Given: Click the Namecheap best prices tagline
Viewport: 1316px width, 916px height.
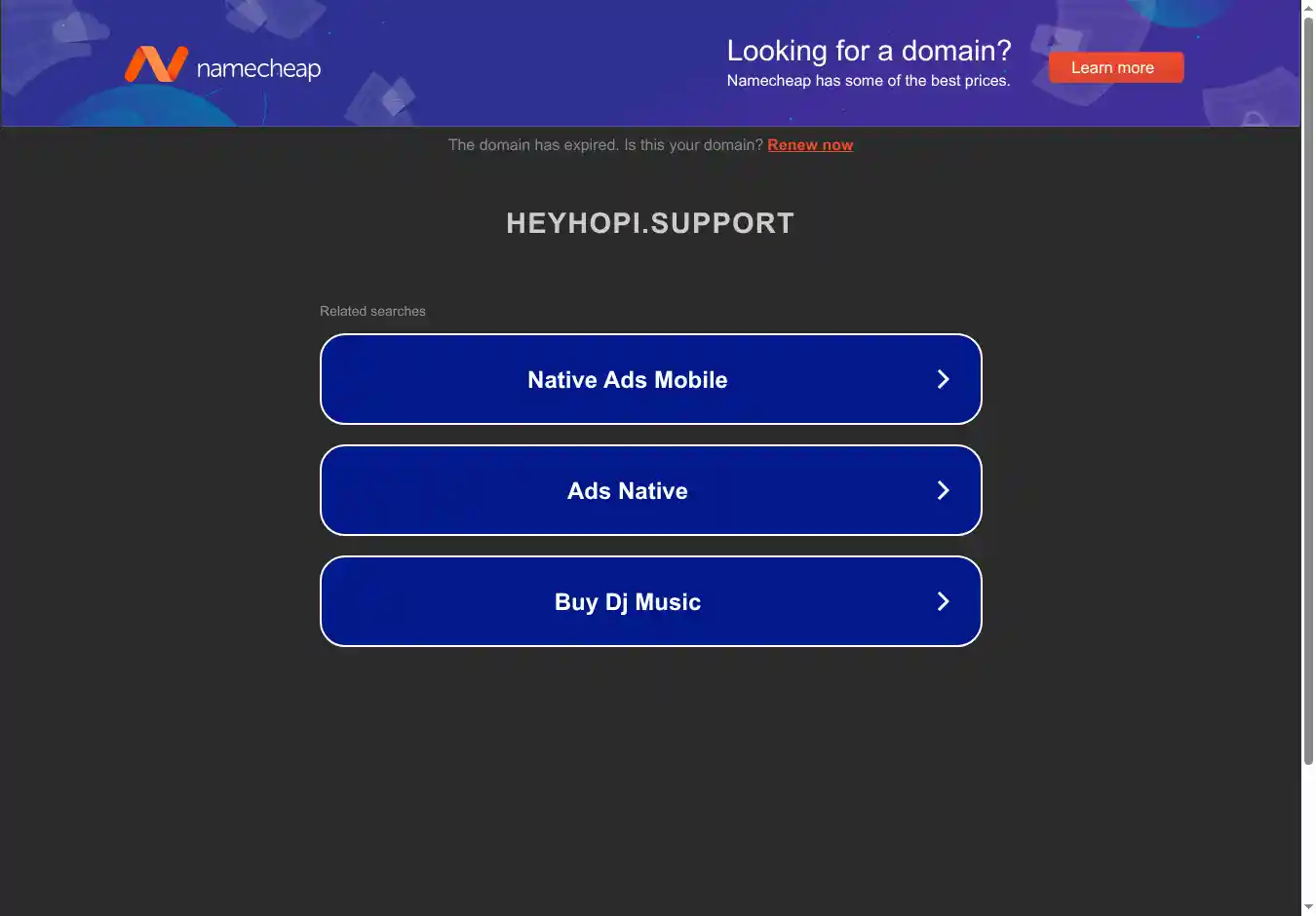Looking at the screenshot, I should tap(869, 81).
